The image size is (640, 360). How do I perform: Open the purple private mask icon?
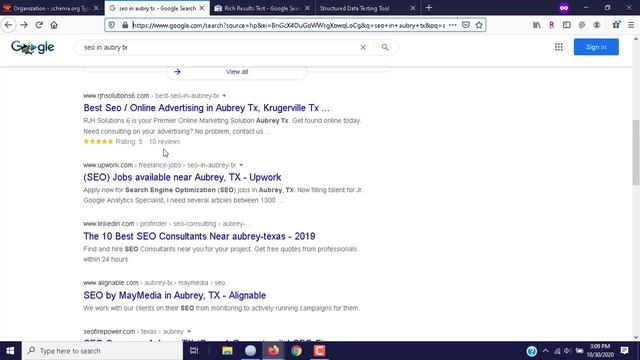point(564,8)
